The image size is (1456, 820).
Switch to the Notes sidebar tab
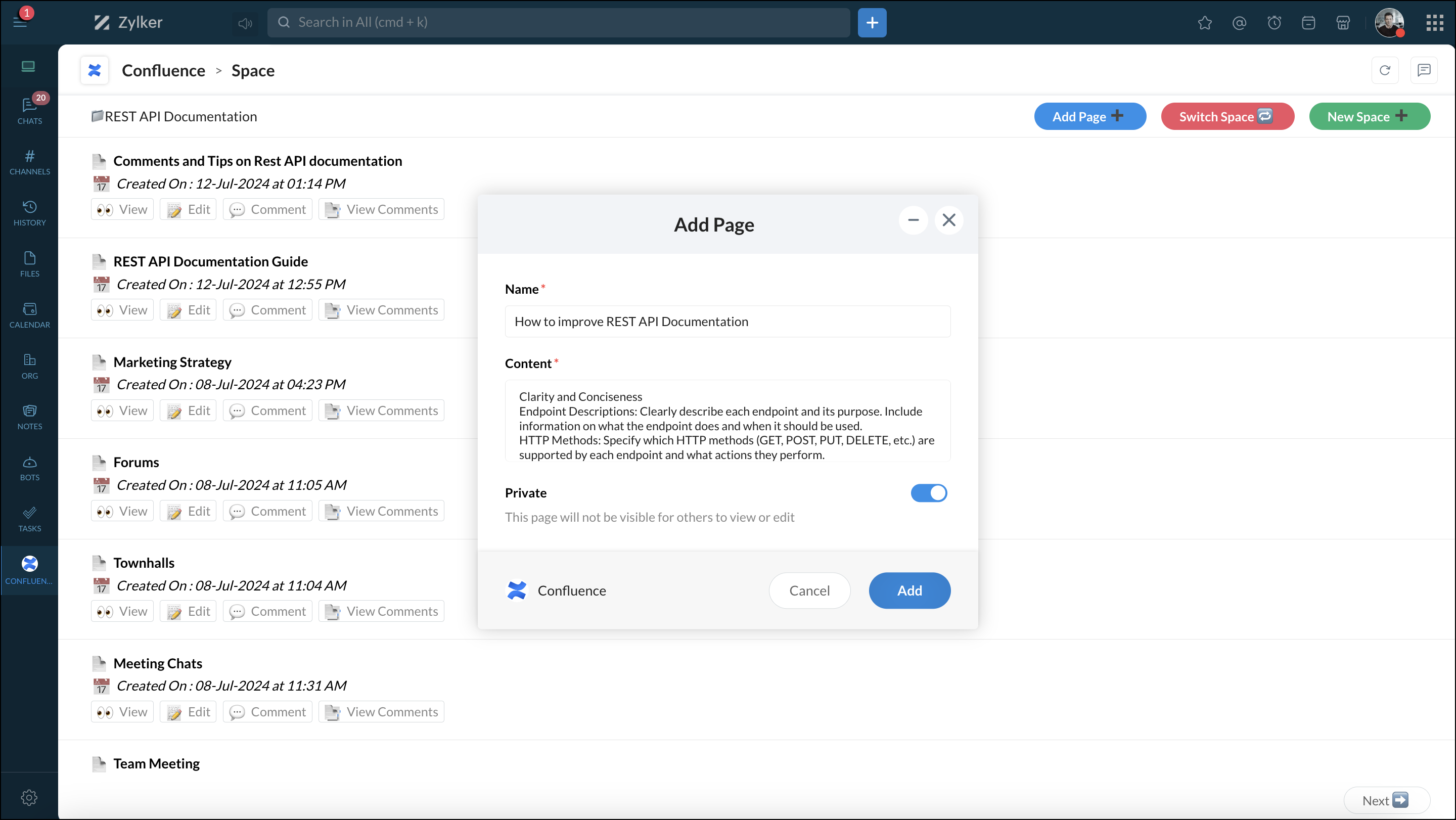pyautogui.click(x=29, y=417)
